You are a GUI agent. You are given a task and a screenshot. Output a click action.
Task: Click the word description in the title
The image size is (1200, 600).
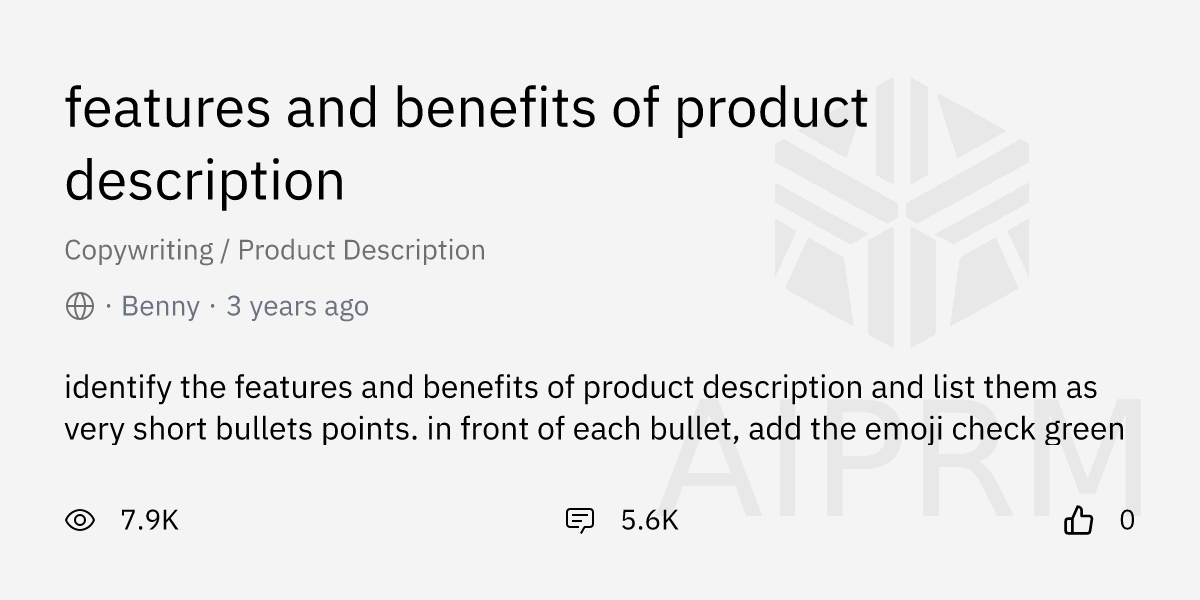[x=204, y=182]
